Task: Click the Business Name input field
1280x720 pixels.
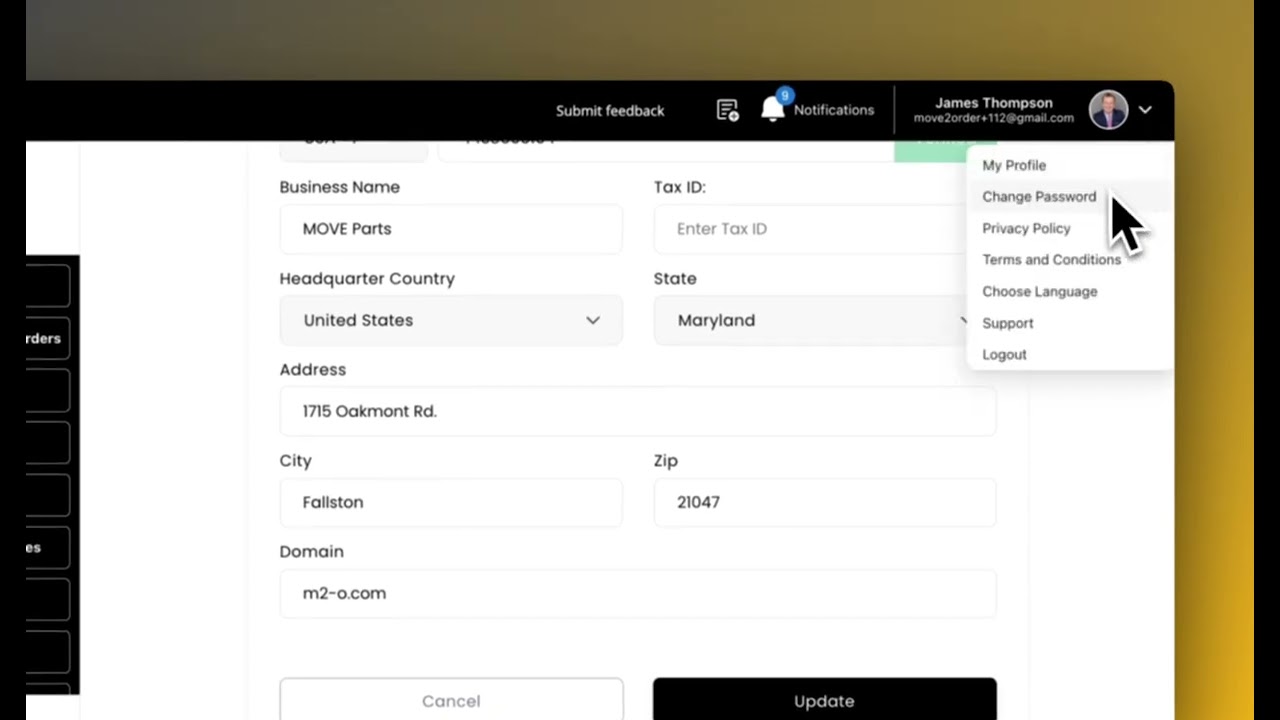Action: pos(451,229)
